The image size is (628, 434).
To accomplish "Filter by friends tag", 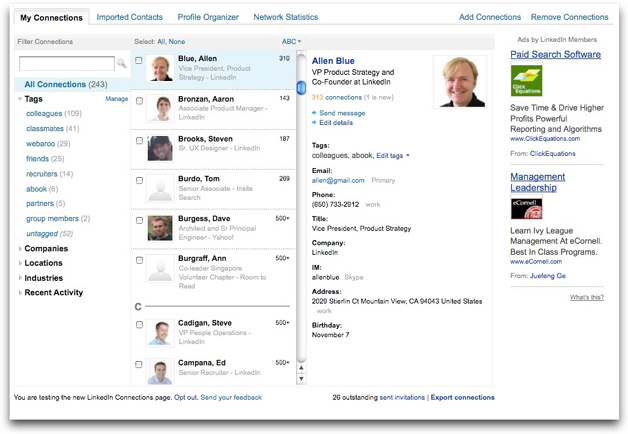I will [45, 159].
